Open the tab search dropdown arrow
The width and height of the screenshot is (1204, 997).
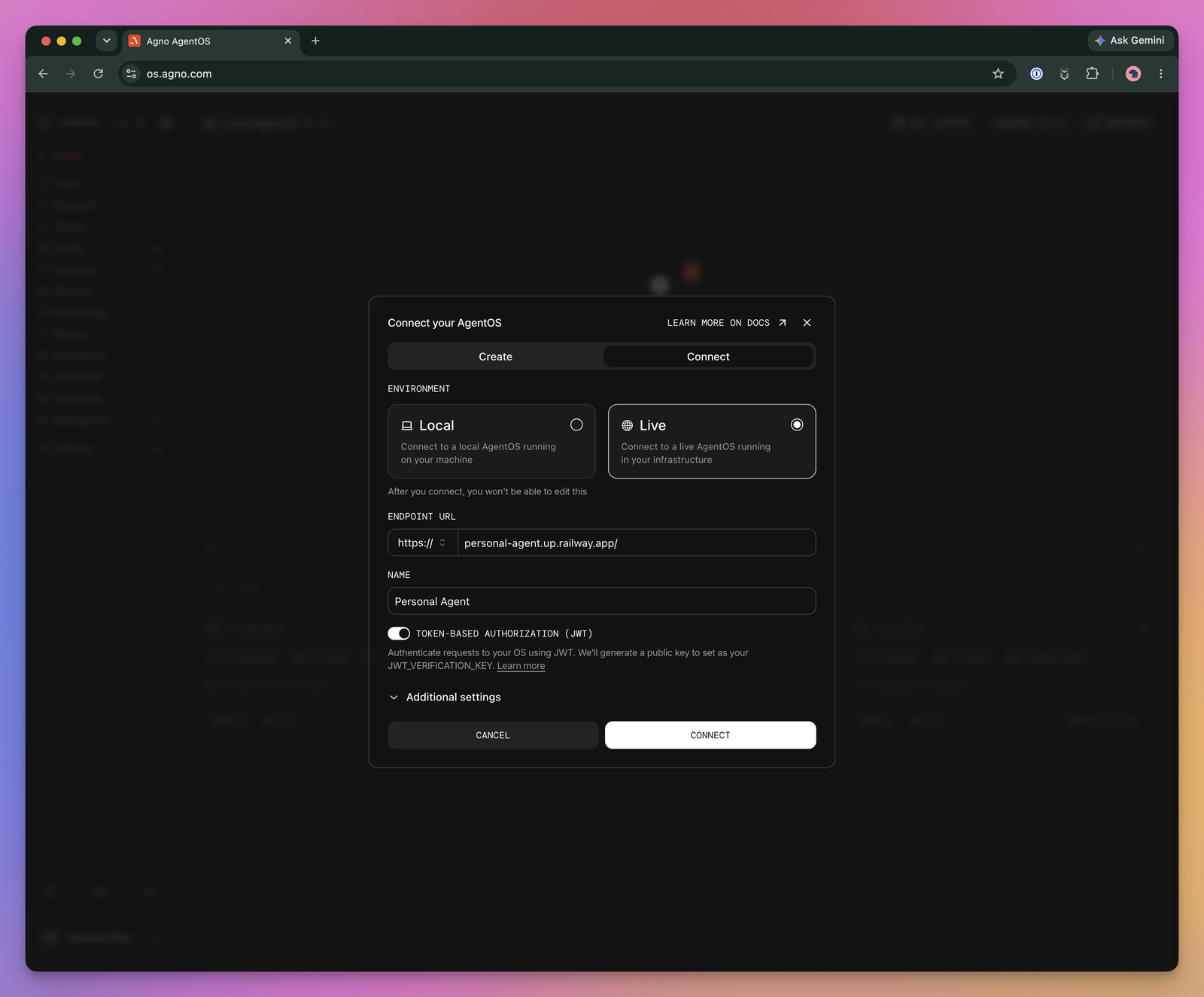[x=106, y=41]
